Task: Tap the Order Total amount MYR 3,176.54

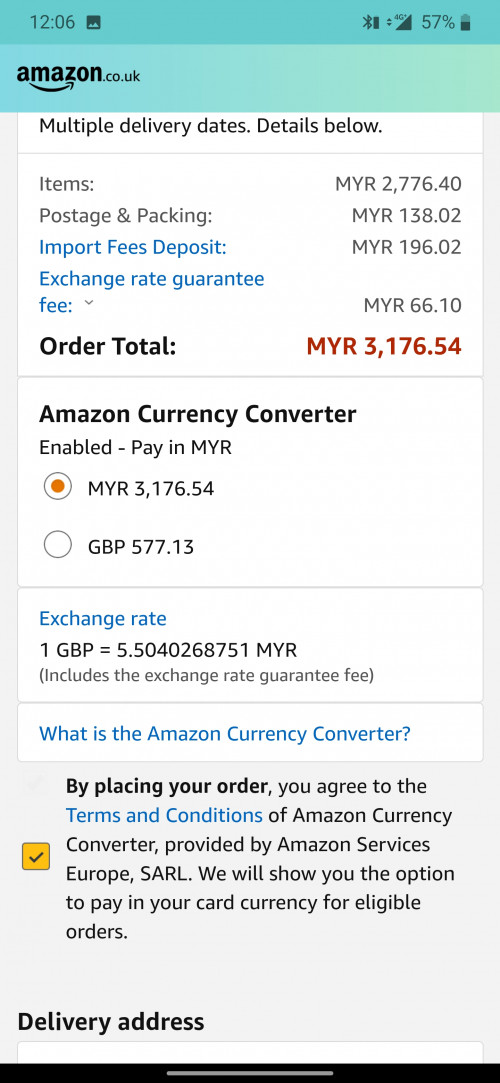Action: tap(384, 346)
